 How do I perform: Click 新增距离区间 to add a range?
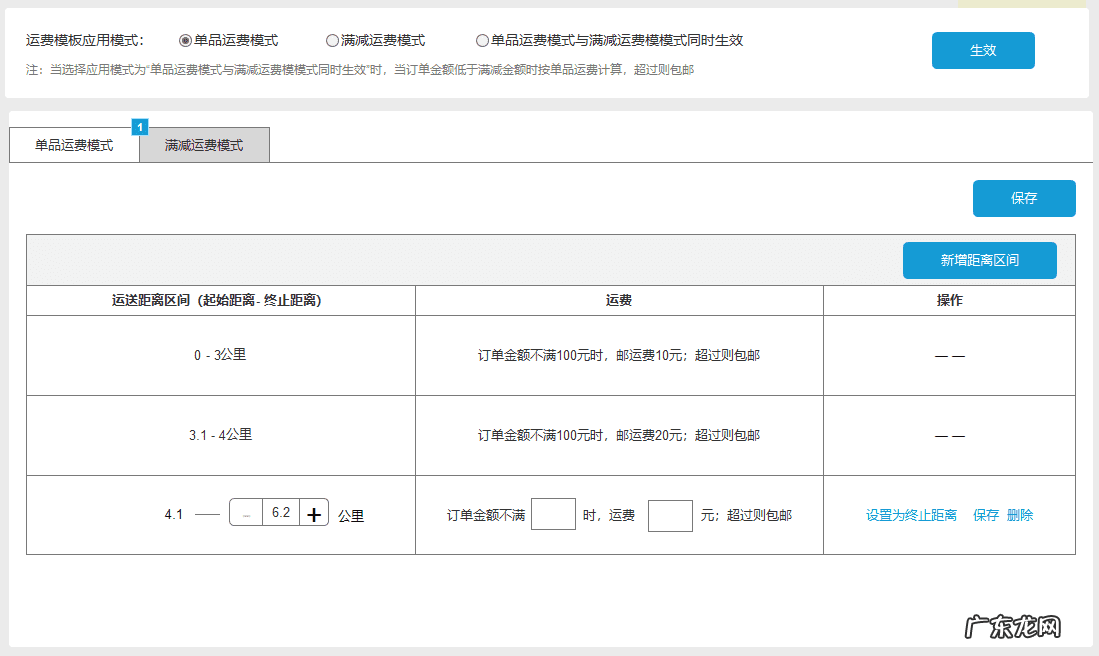pyautogui.click(x=979, y=260)
